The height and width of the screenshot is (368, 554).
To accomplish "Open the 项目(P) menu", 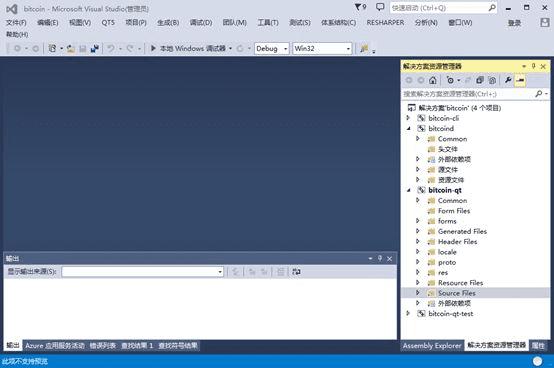I will click(x=136, y=23).
